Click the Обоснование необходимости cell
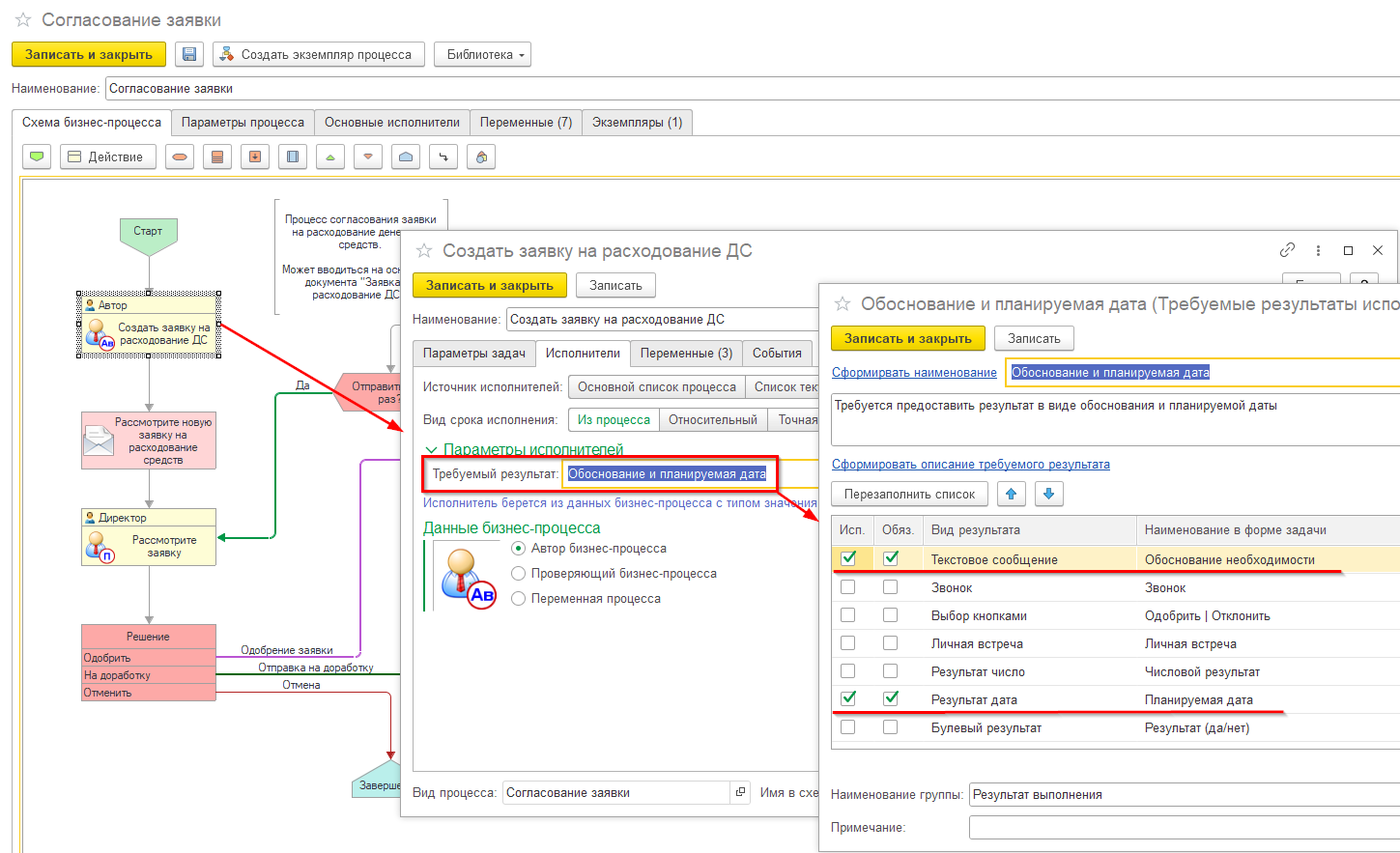This screenshot has height=853, width=1400. 1268,559
